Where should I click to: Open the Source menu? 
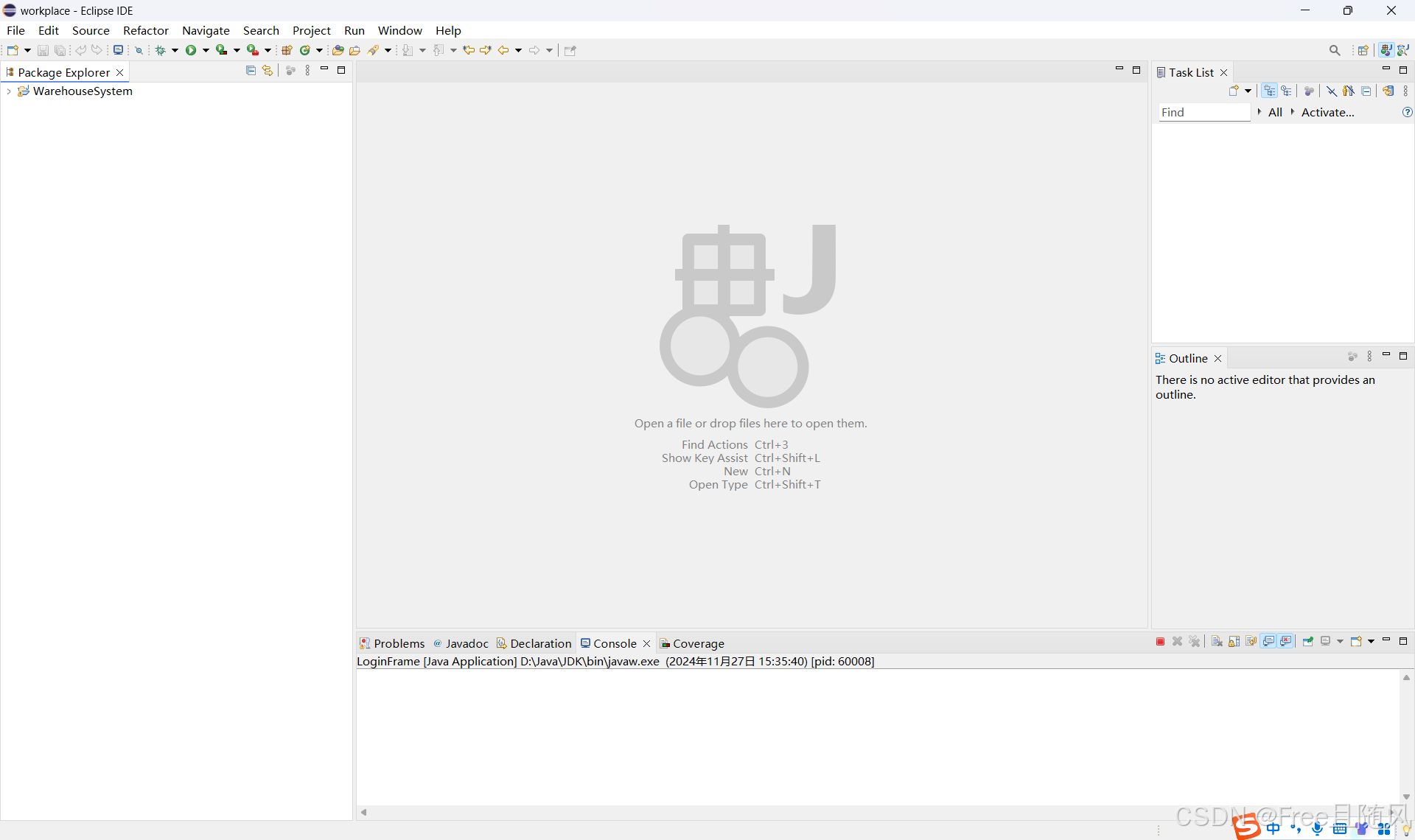91,30
